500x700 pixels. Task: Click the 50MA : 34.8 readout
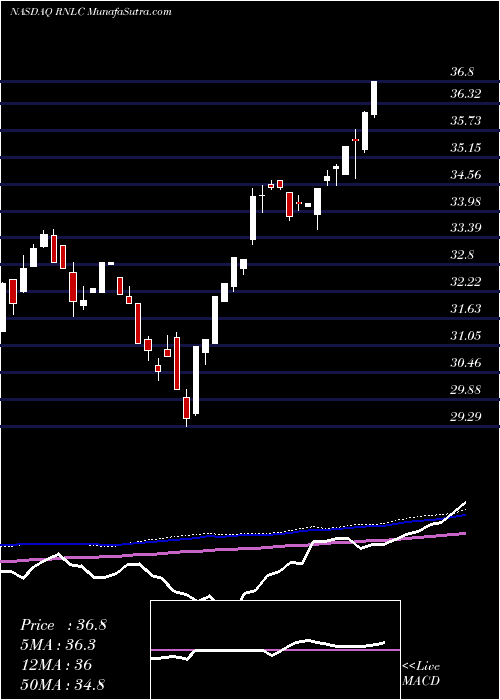(62, 684)
